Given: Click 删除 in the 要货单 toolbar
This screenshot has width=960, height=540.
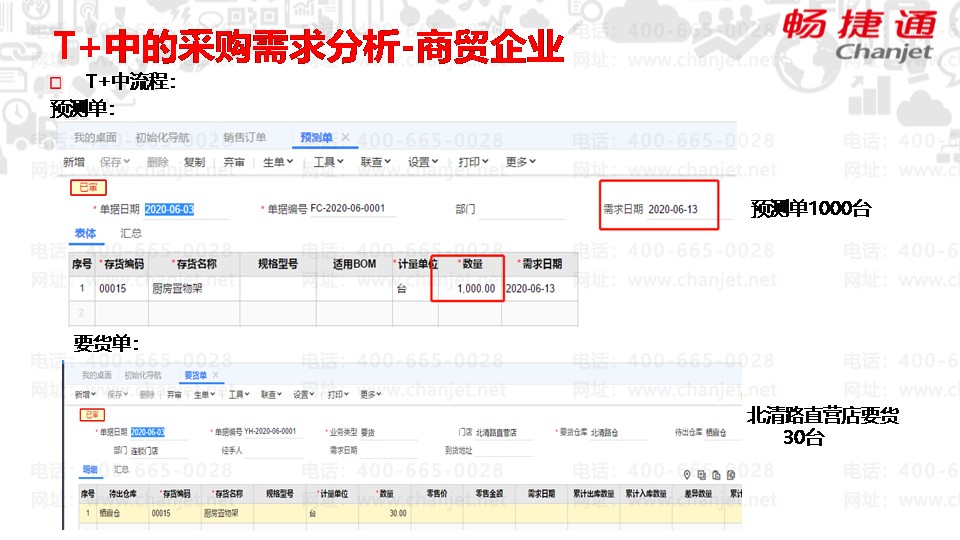Looking at the screenshot, I should tap(147, 395).
